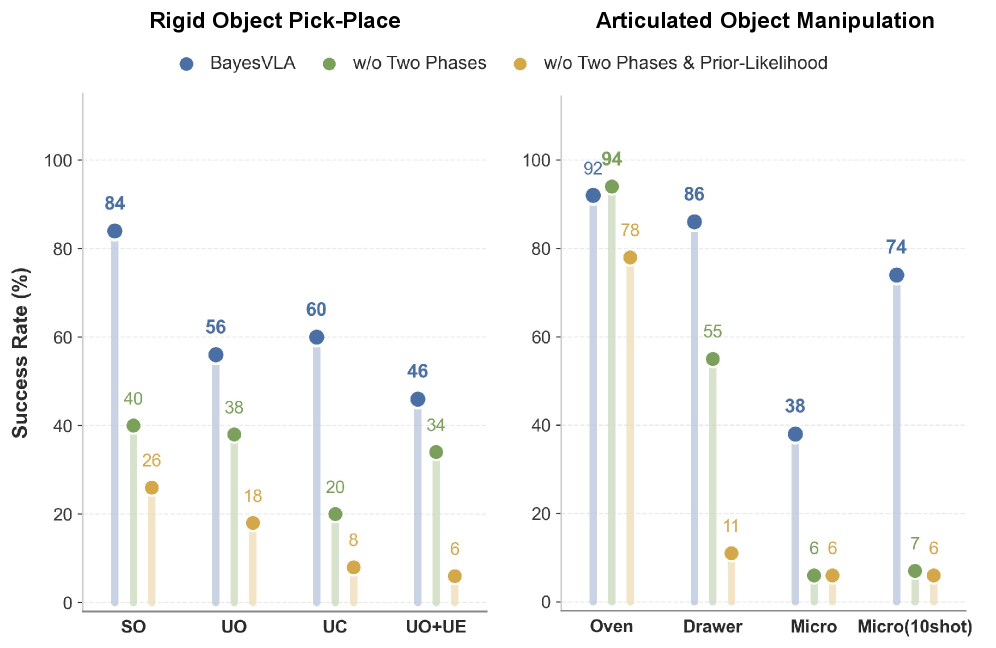Click the blue UO+UE data point at 46

point(418,399)
